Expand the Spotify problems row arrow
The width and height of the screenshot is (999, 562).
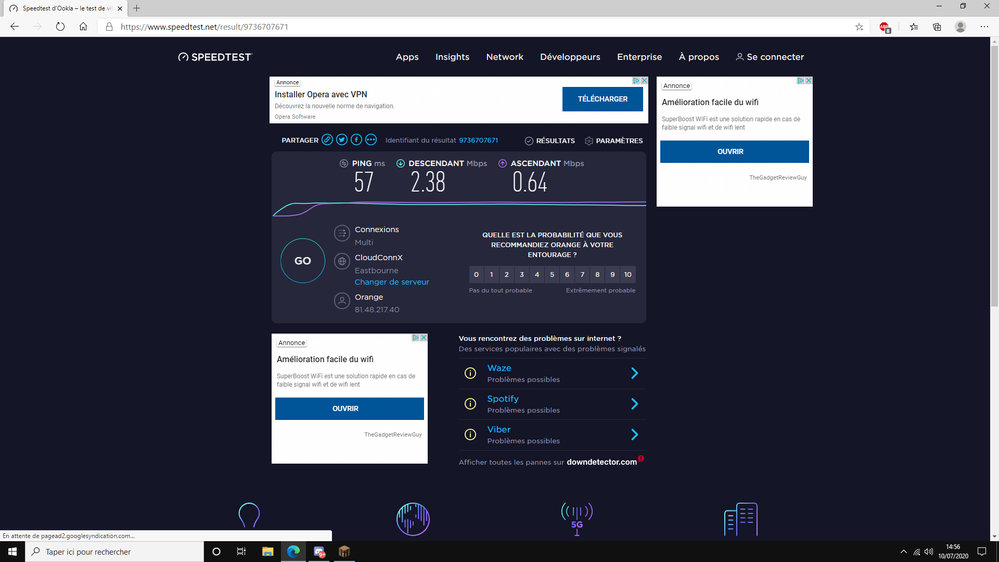click(635, 404)
